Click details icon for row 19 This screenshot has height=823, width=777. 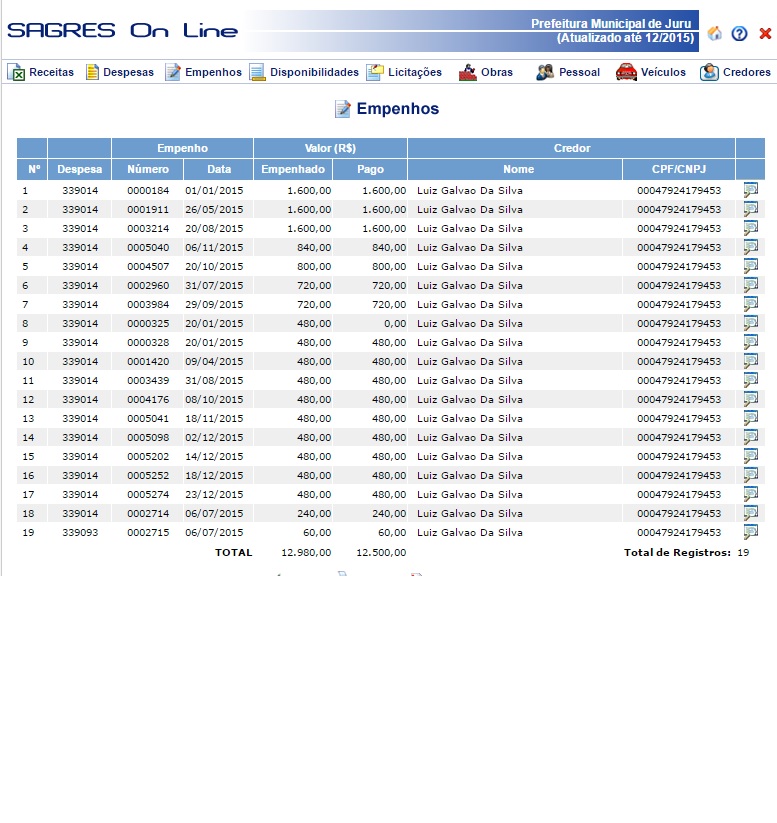pos(750,532)
